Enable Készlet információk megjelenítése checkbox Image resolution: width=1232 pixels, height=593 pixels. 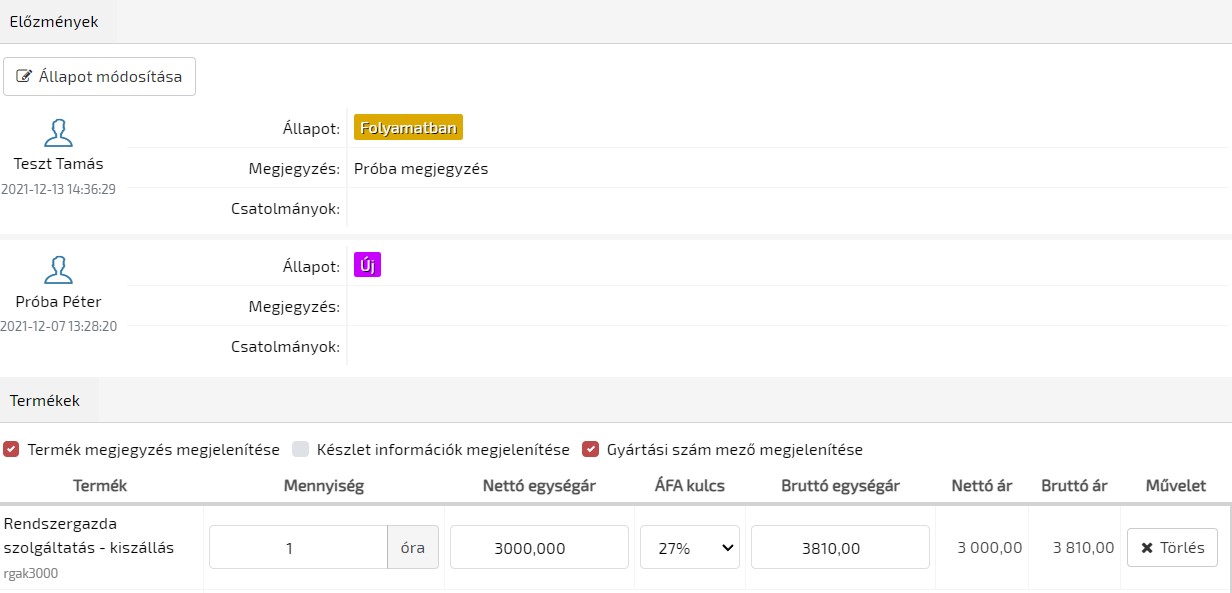tap(300, 450)
